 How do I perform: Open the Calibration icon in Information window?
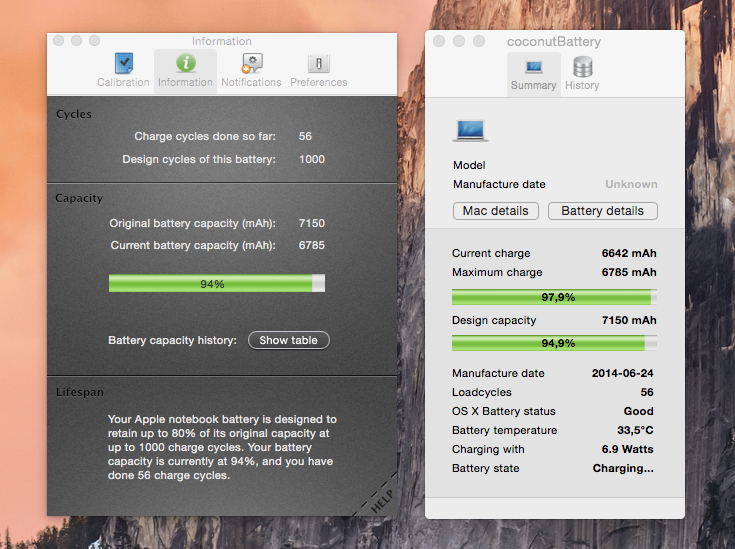pos(124,63)
